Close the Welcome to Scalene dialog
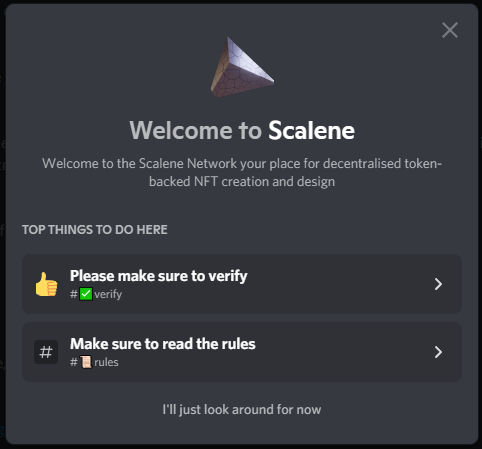The width and height of the screenshot is (482, 449). coord(450,30)
